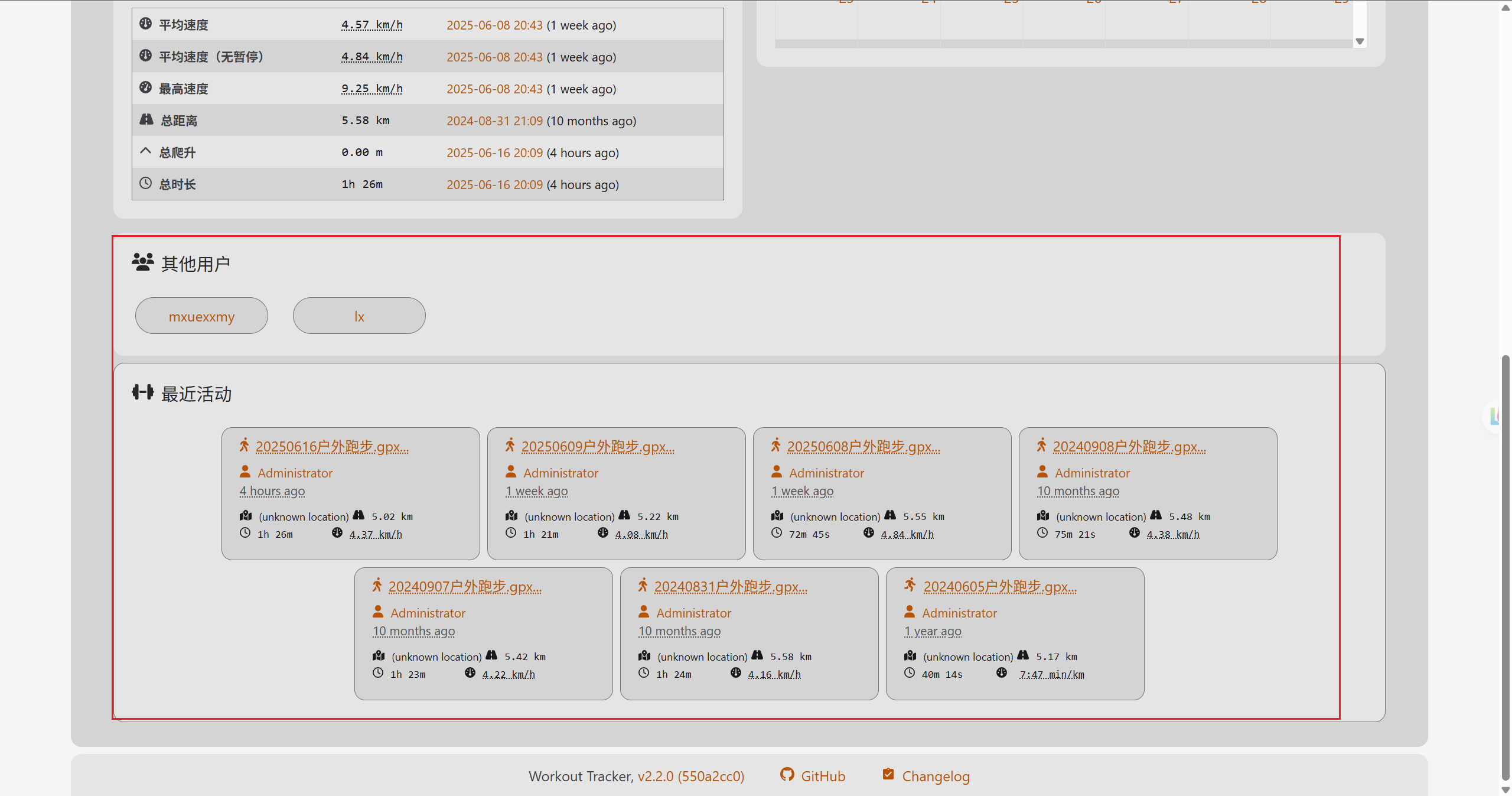
Task: Open 20240908户外跑步.gpx workout
Action: click(x=1129, y=446)
